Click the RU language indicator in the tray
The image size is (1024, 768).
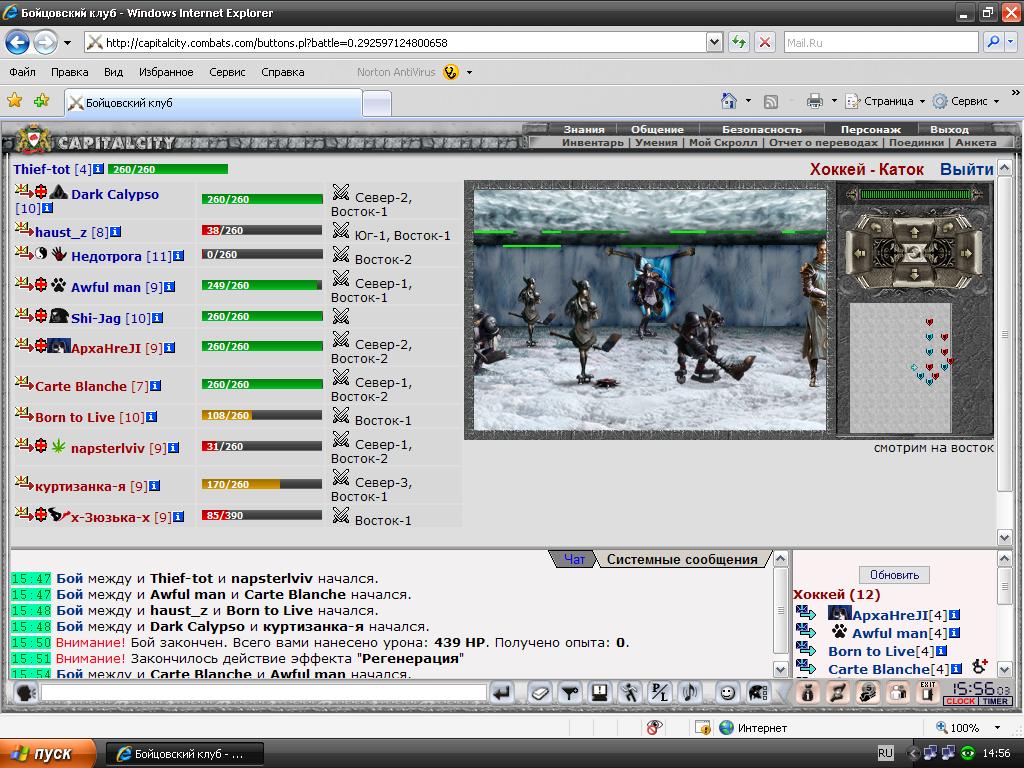click(x=885, y=753)
